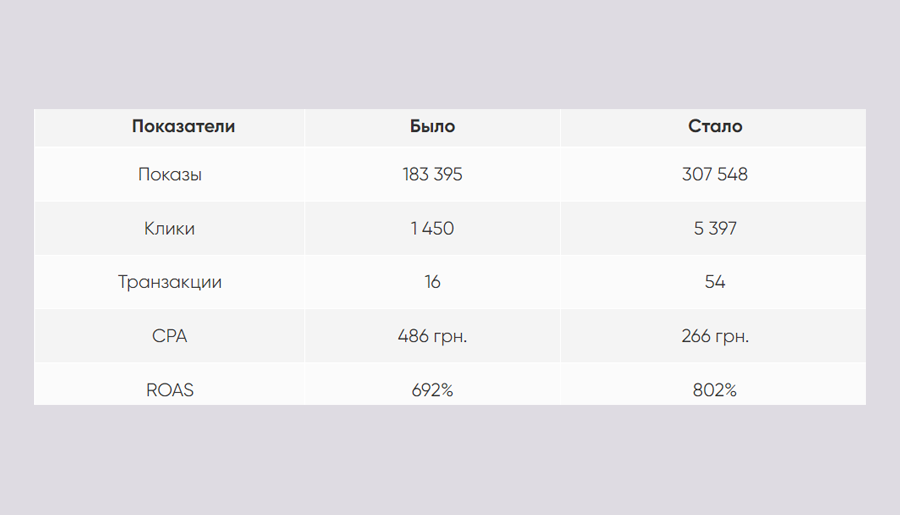Select the 802% ROAS value

pos(715,390)
